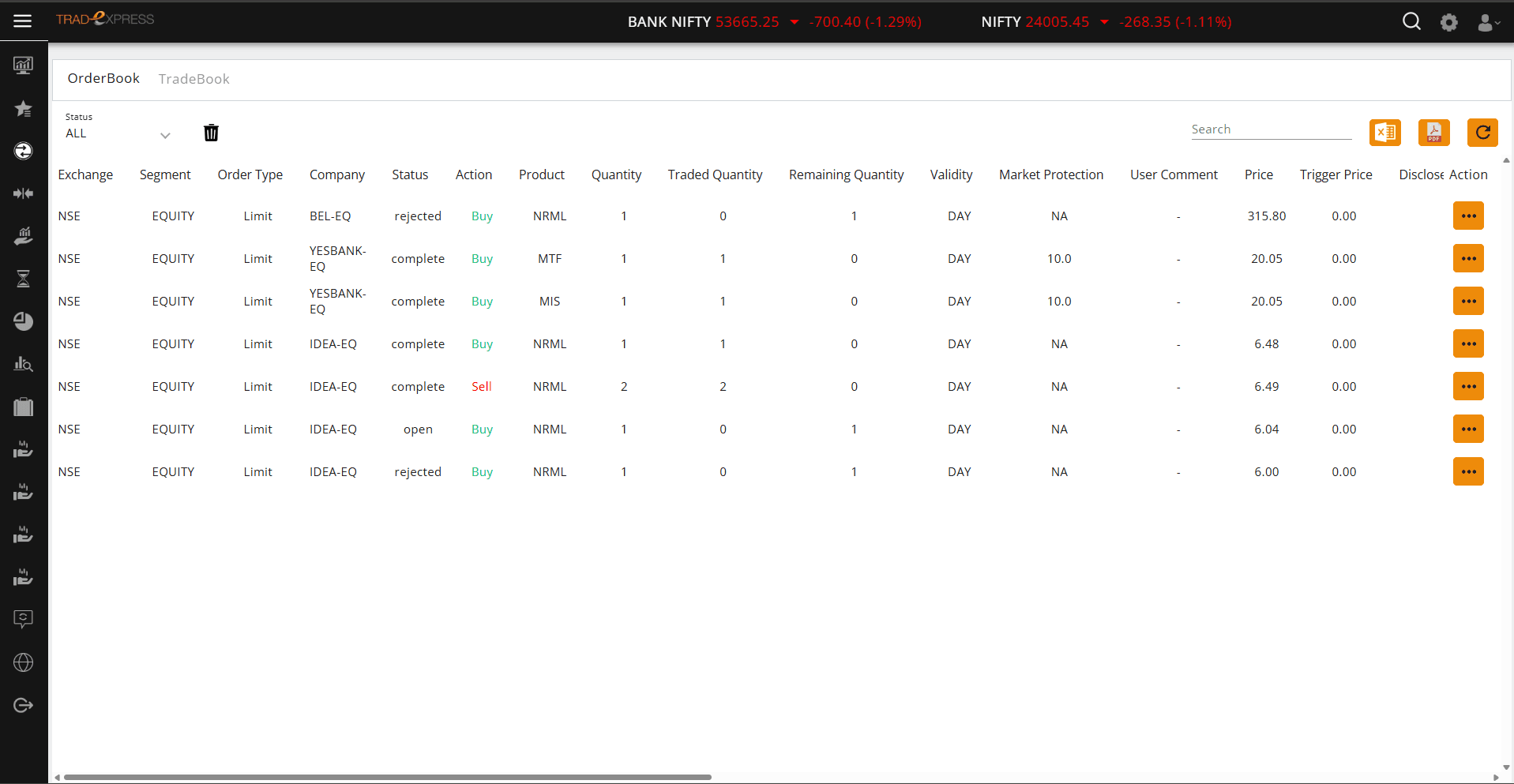The image size is (1514, 784).
Task: Click the briefcase icon in the sidebar
Action: 23,407
